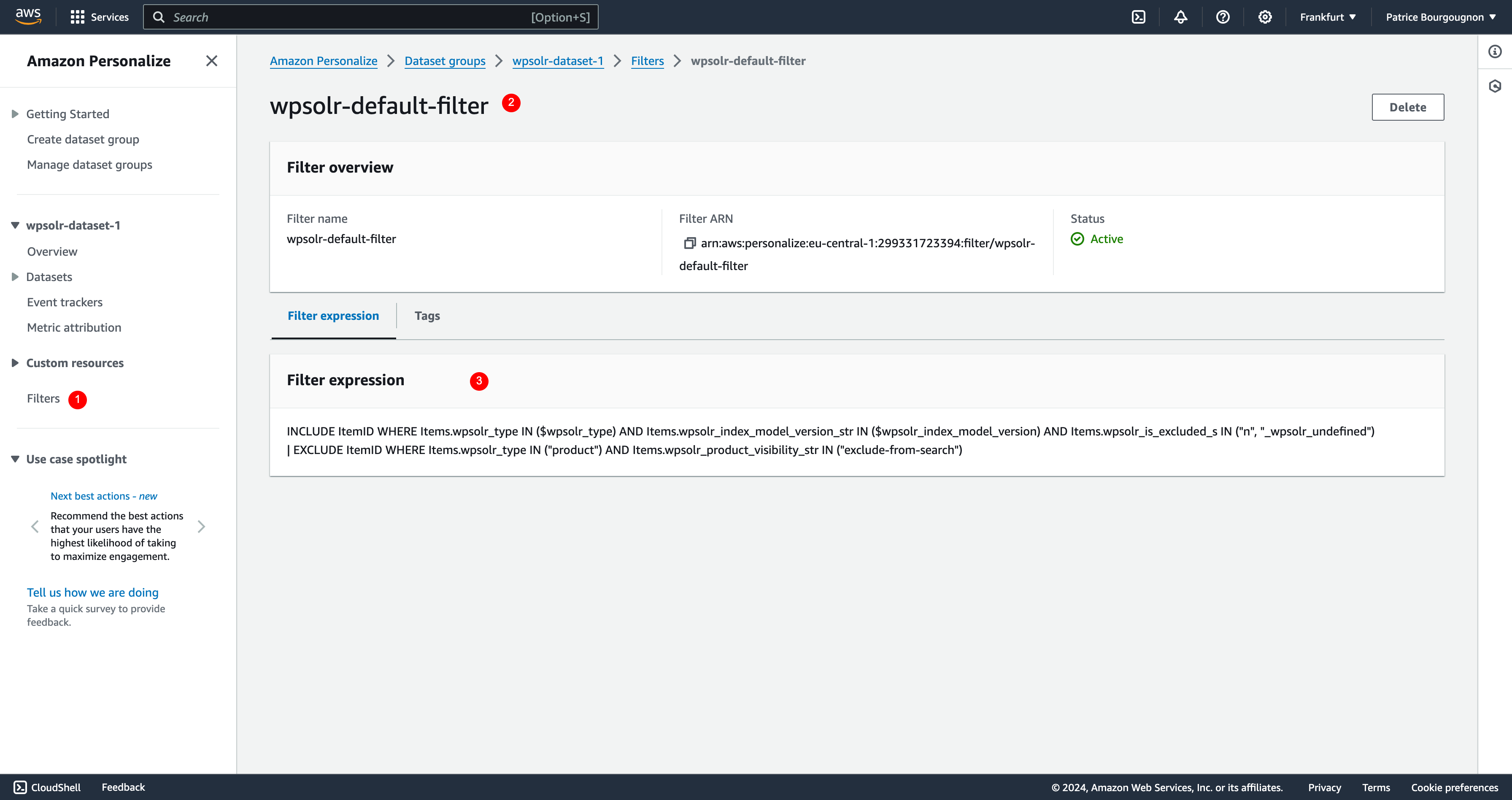The image size is (1512, 800).
Task: Open Next best actions - new link
Action: coord(104,496)
